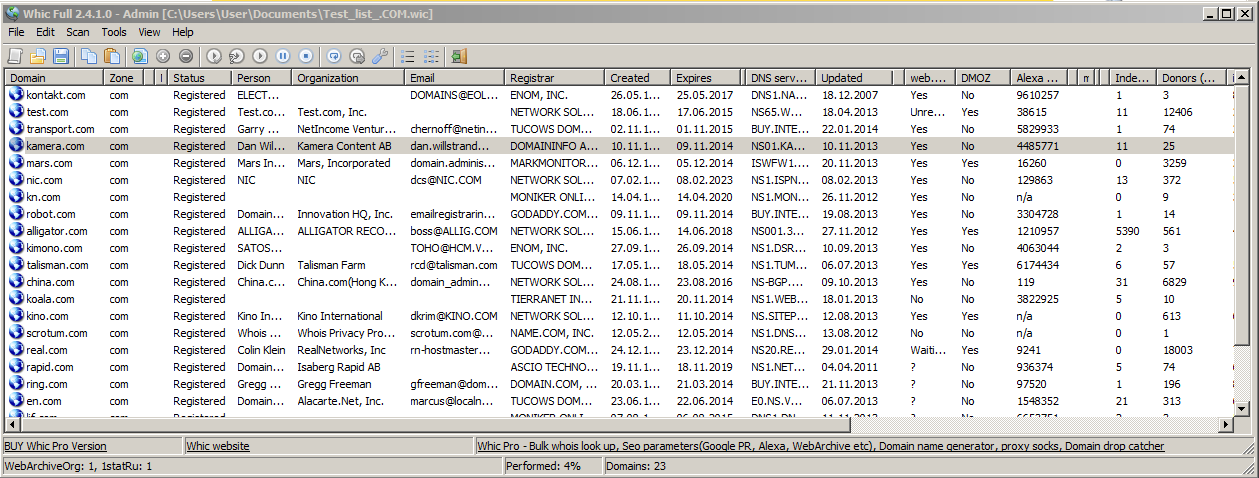This screenshot has width=1259, height=478.
Task: Open the File menu
Action: (x=16, y=32)
